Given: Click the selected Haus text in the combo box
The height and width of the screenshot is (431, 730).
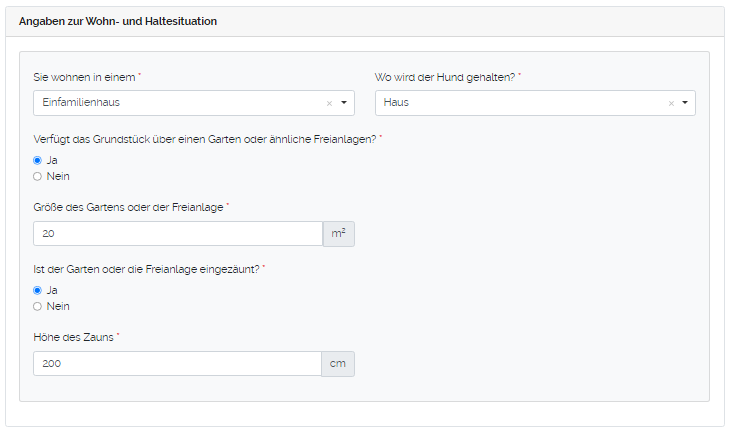Looking at the screenshot, I should [396, 103].
